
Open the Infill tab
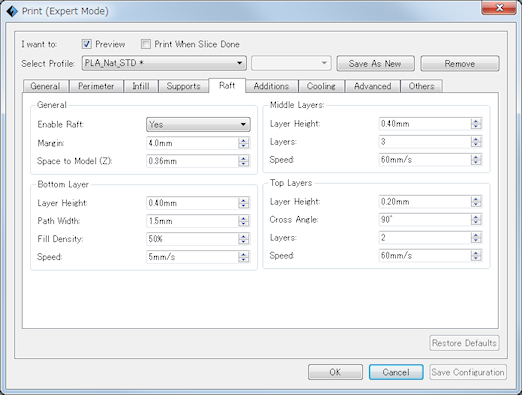[141, 86]
